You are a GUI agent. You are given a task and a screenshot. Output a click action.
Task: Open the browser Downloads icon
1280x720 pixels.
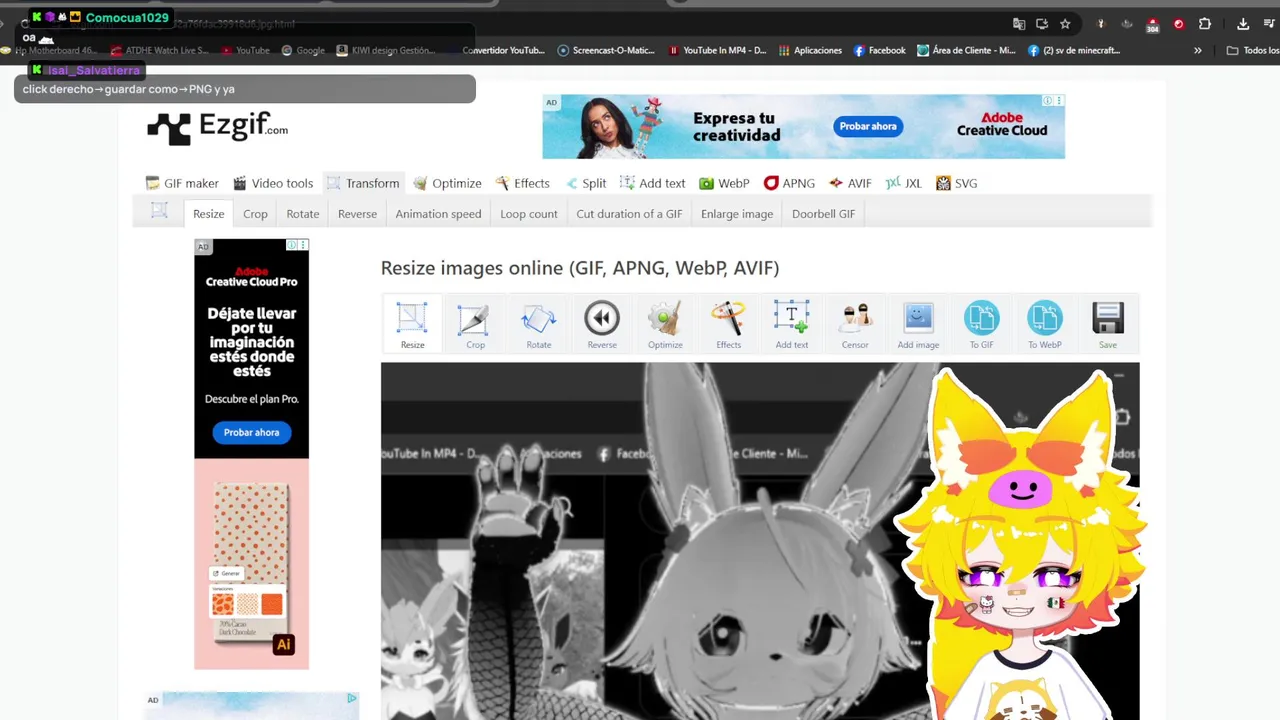[x=1243, y=24]
